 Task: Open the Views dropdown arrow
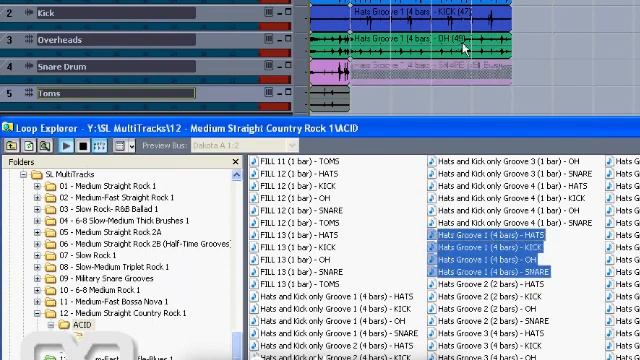pyautogui.click(x=131, y=146)
